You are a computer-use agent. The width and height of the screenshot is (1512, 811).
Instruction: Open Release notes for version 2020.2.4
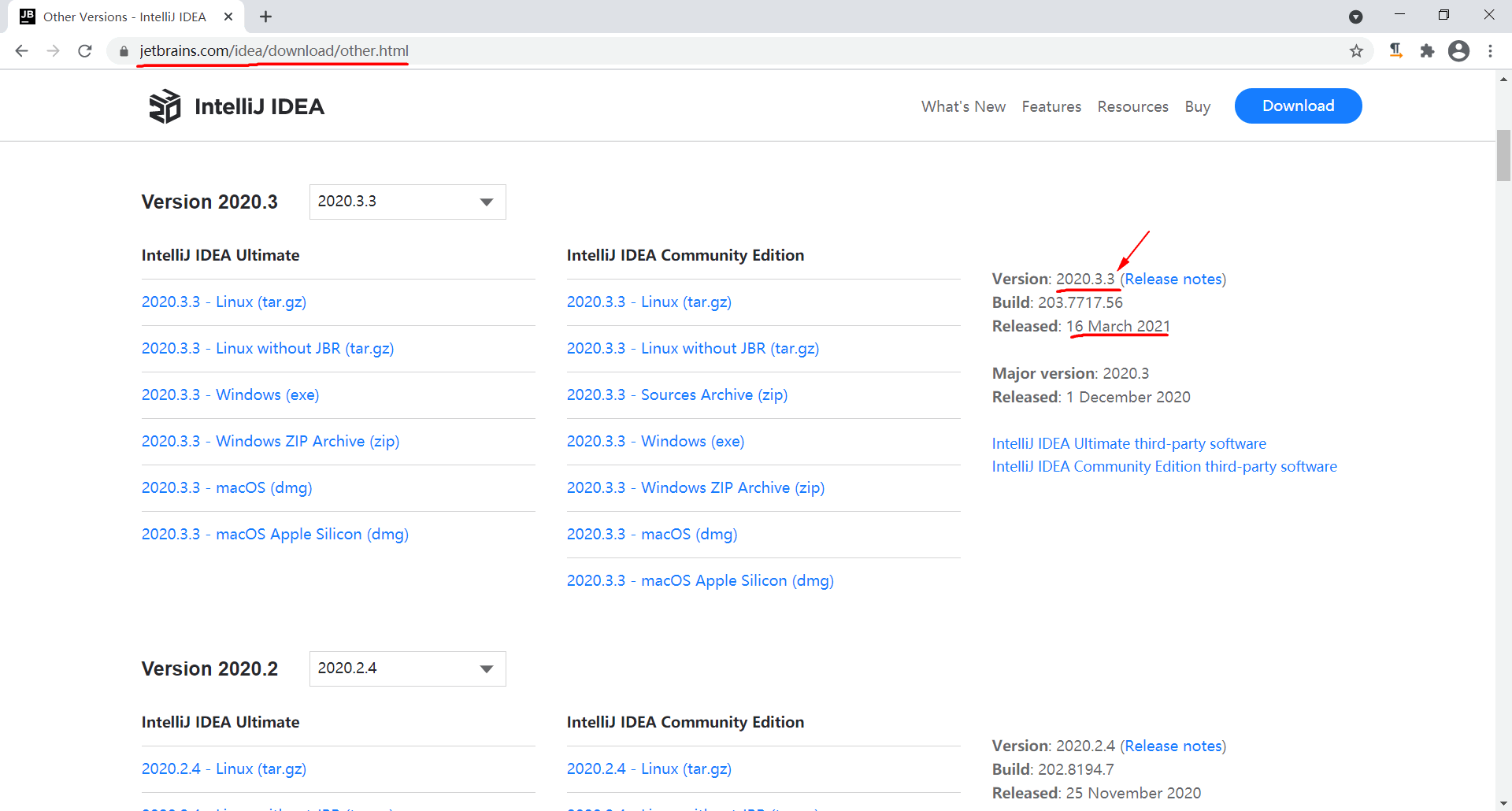coord(1173,746)
